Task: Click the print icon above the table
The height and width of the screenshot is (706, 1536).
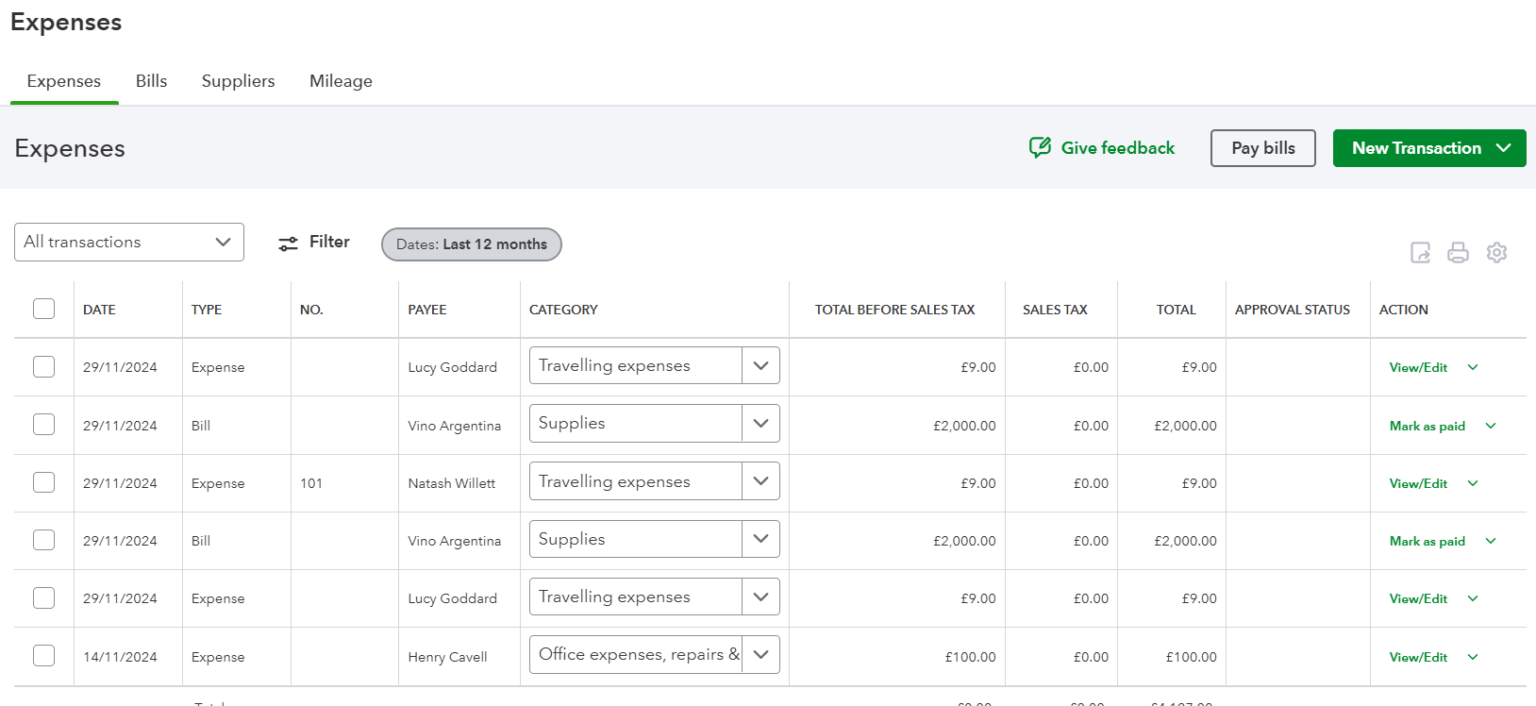Action: coord(1458,252)
